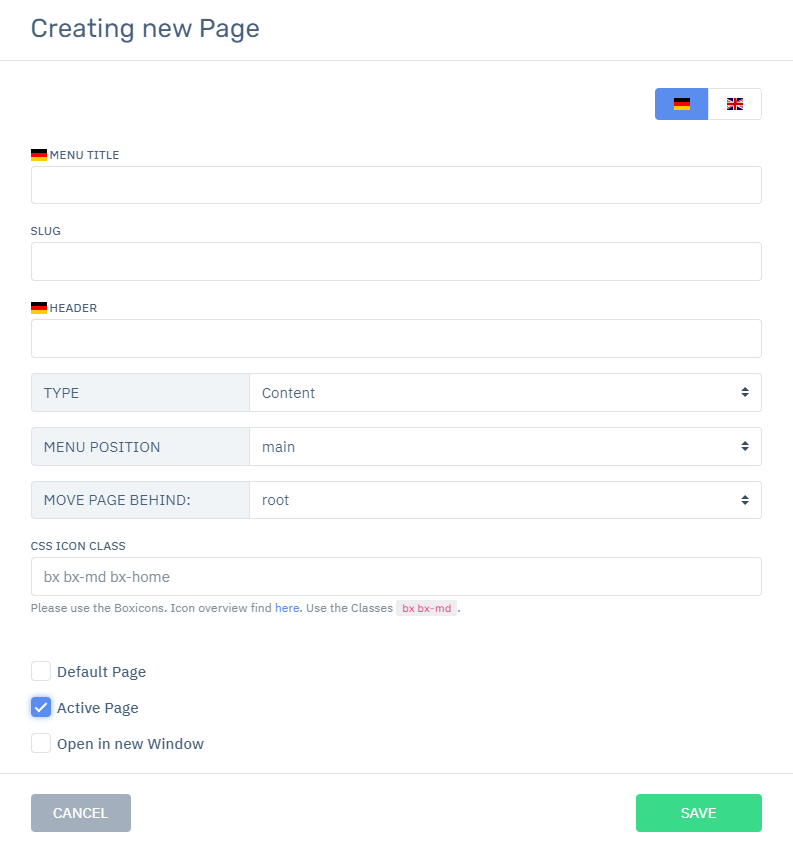Viewport: 793px width, 848px height.
Task: Click the green SAVE button
Action: pyautogui.click(x=698, y=813)
